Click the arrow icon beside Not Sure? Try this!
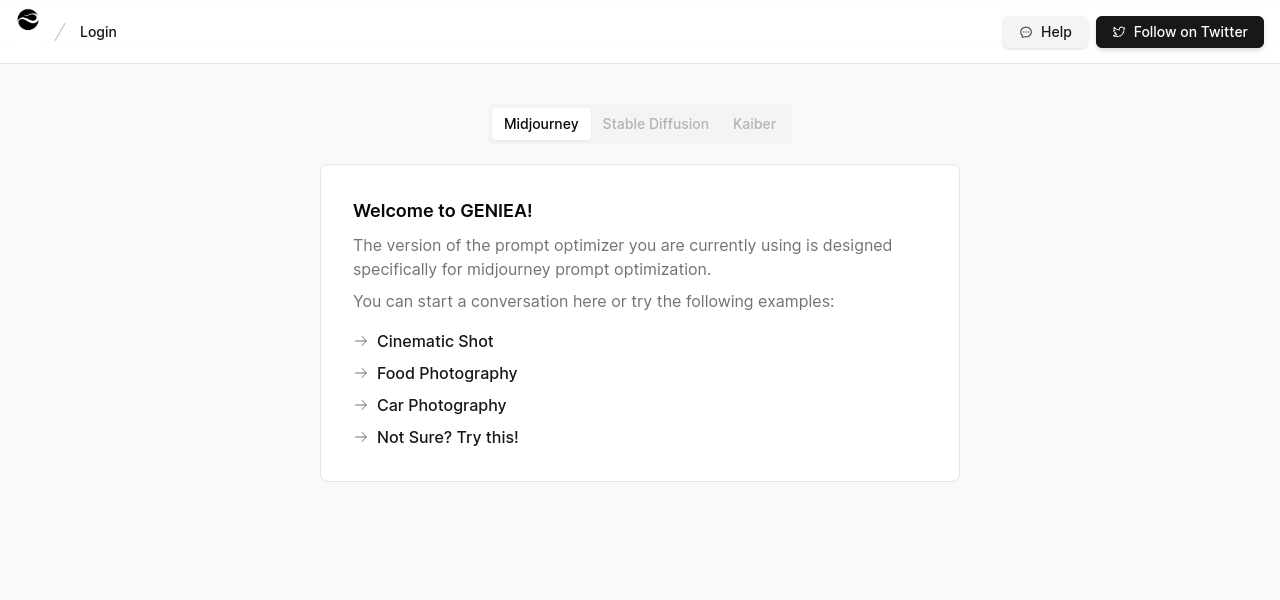 click(x=361, y=437)
